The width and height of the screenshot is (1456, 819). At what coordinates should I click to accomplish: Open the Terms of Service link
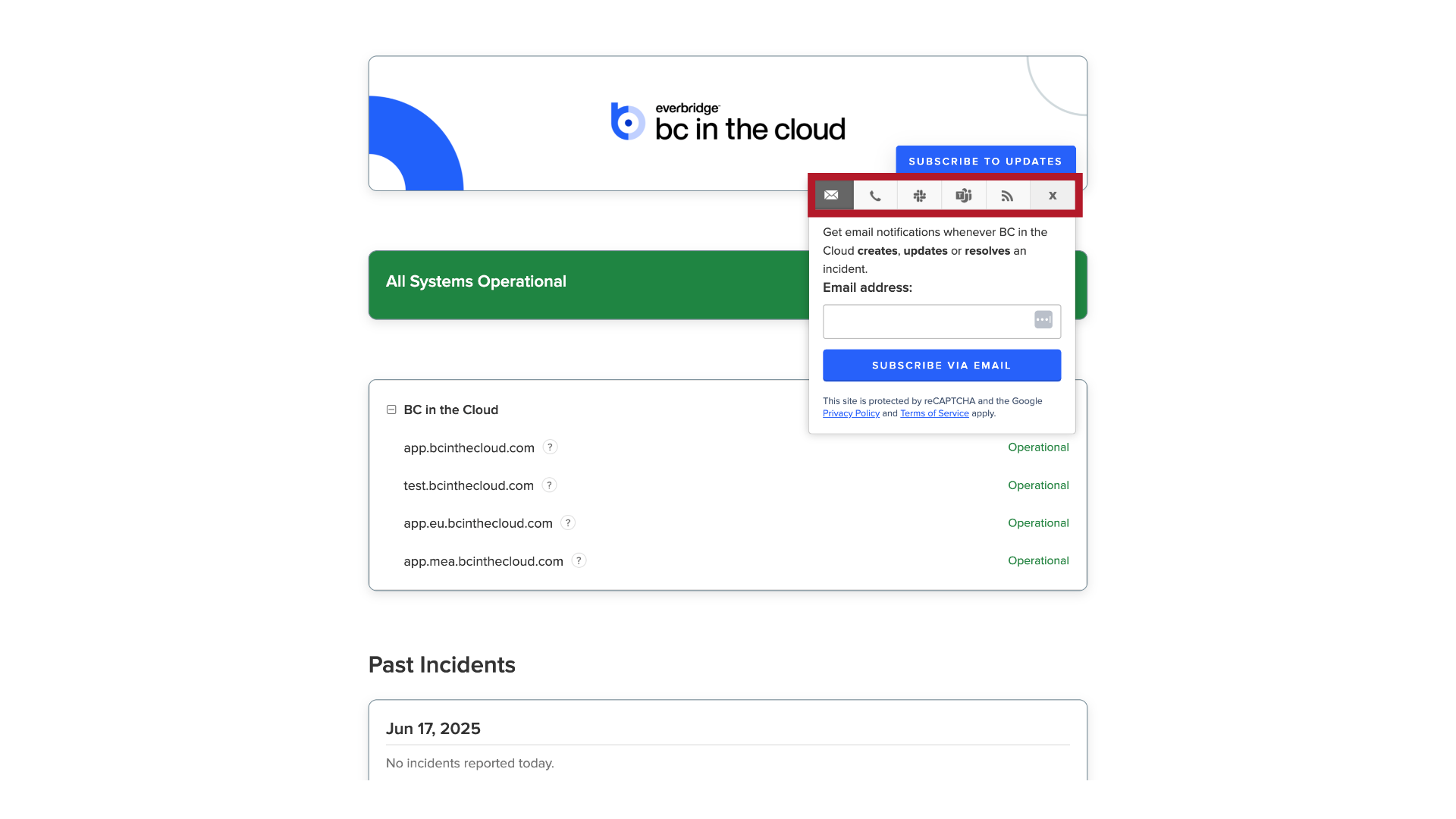click(x=934, y=413)
